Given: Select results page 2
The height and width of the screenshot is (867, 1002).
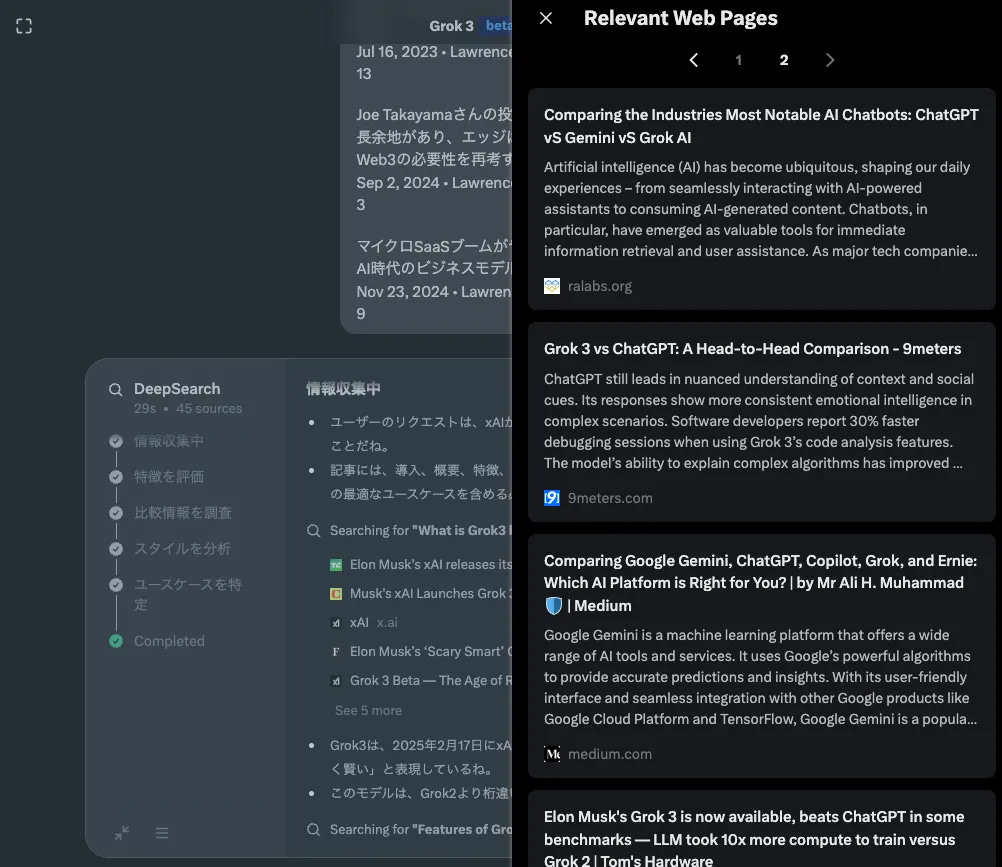Looking at the screenshot, I should [x=784, y=60].
